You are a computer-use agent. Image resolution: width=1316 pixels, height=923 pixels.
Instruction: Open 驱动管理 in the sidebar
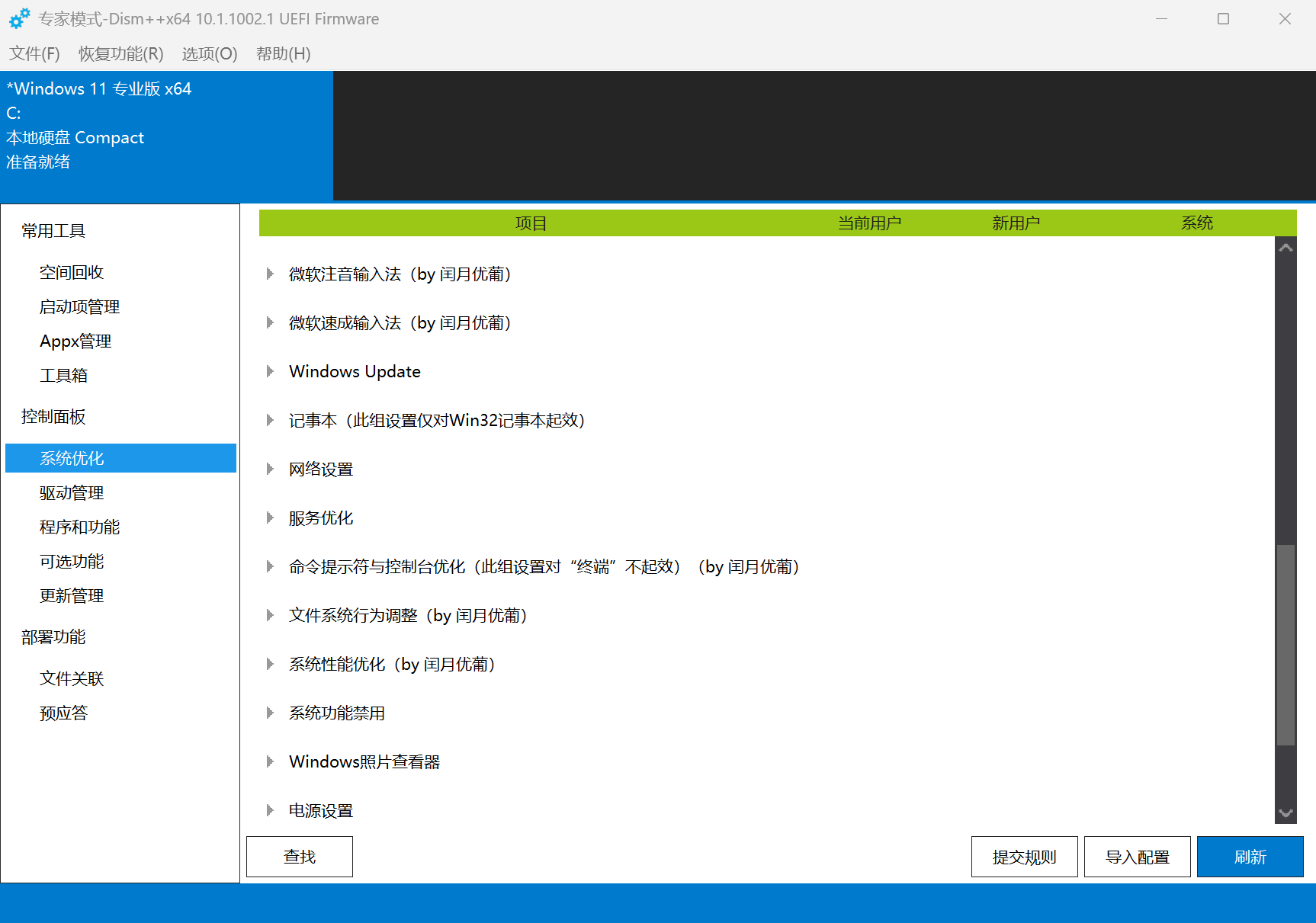pos(72,492)
